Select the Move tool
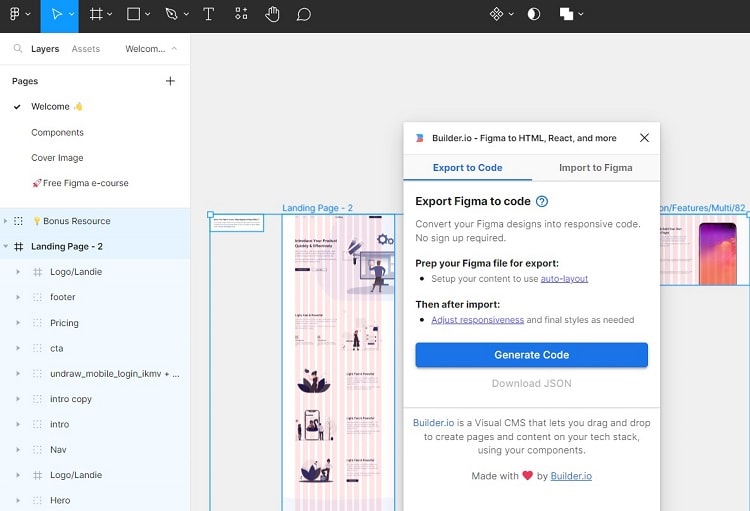Image resolution: width=750 pixels, height=511 pixels. click(56, 14)
